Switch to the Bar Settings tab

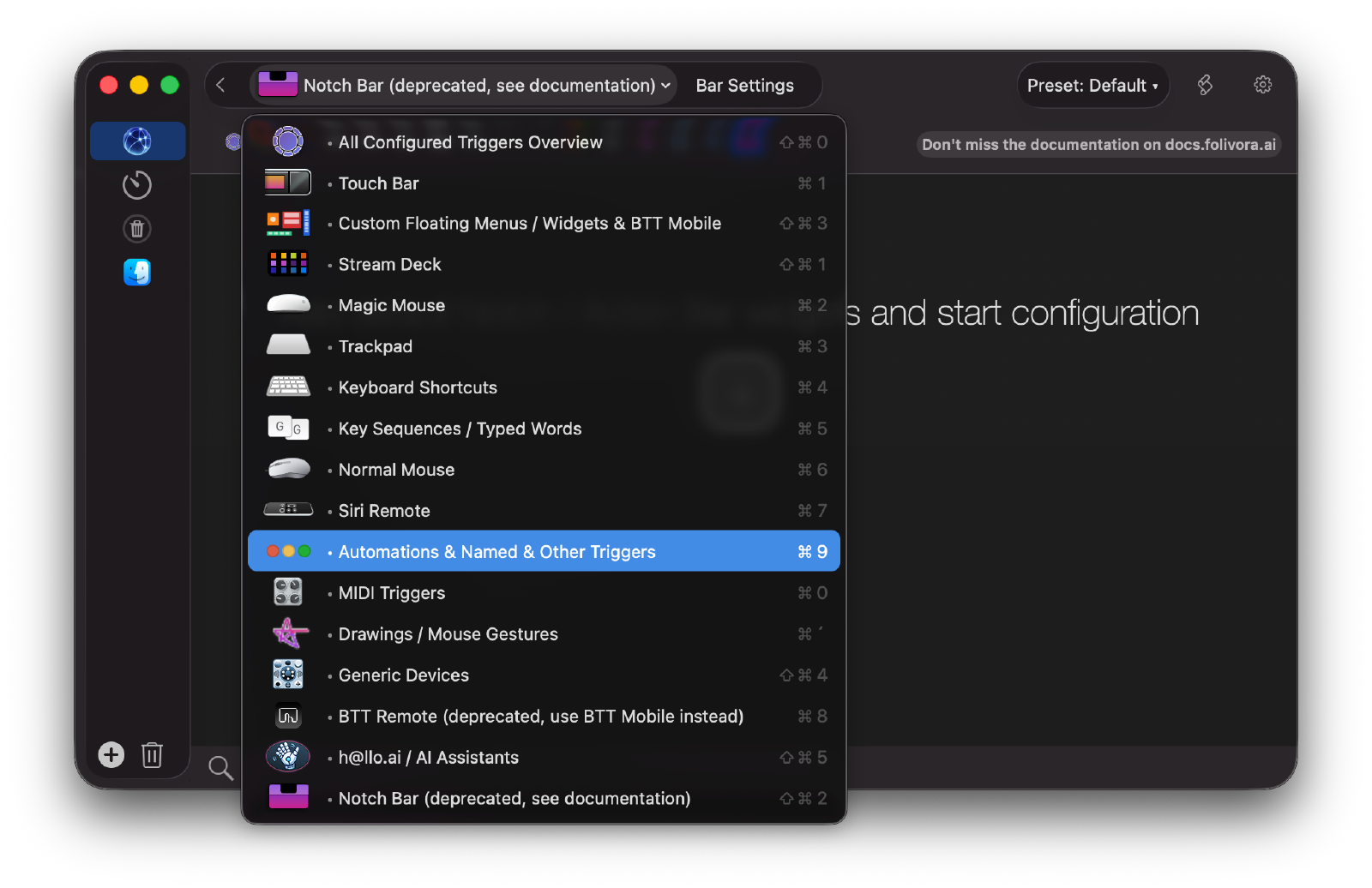click(x=744, y=85)
